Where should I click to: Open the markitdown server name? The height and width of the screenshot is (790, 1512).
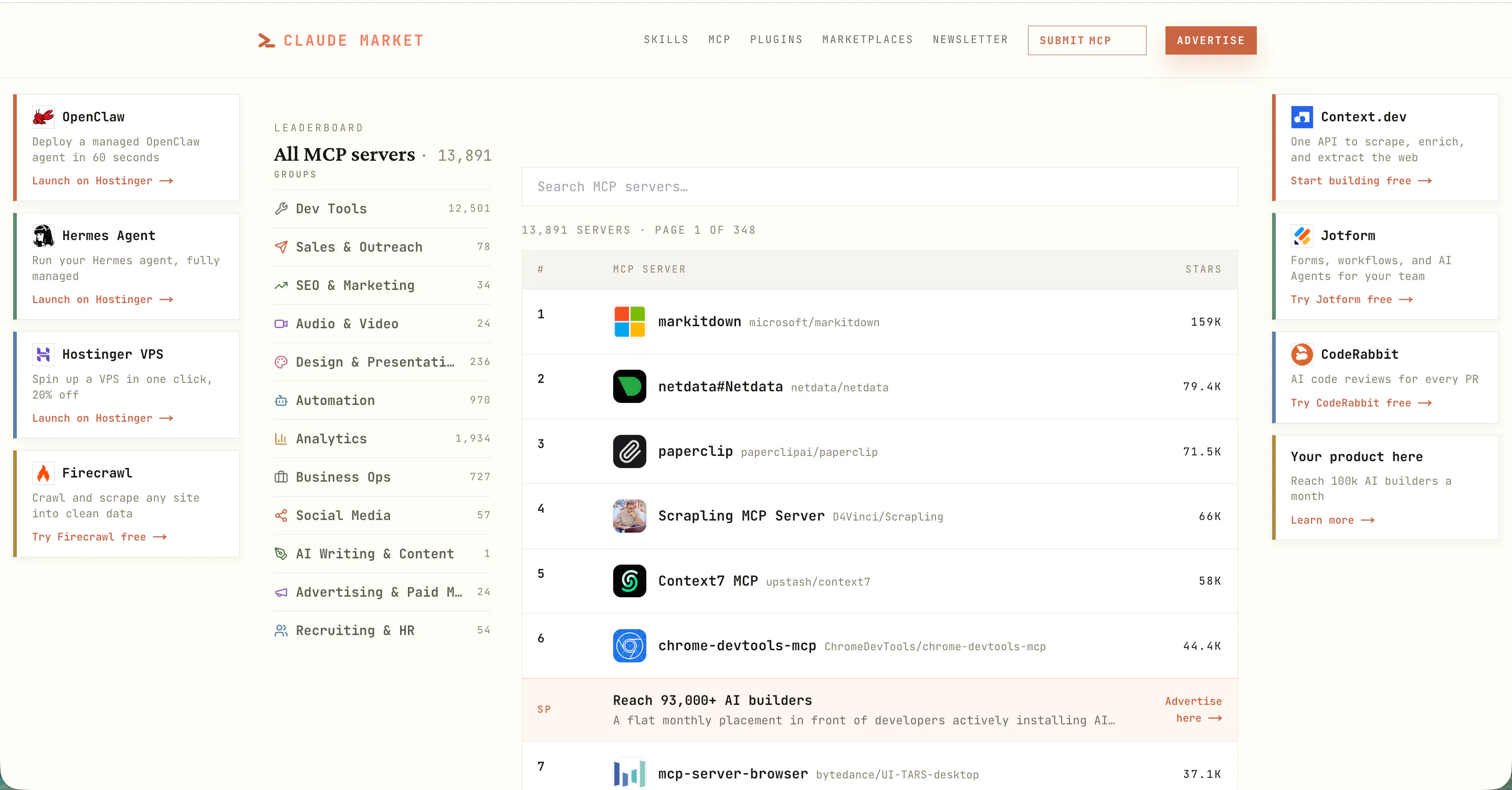(x=699, y=322)
